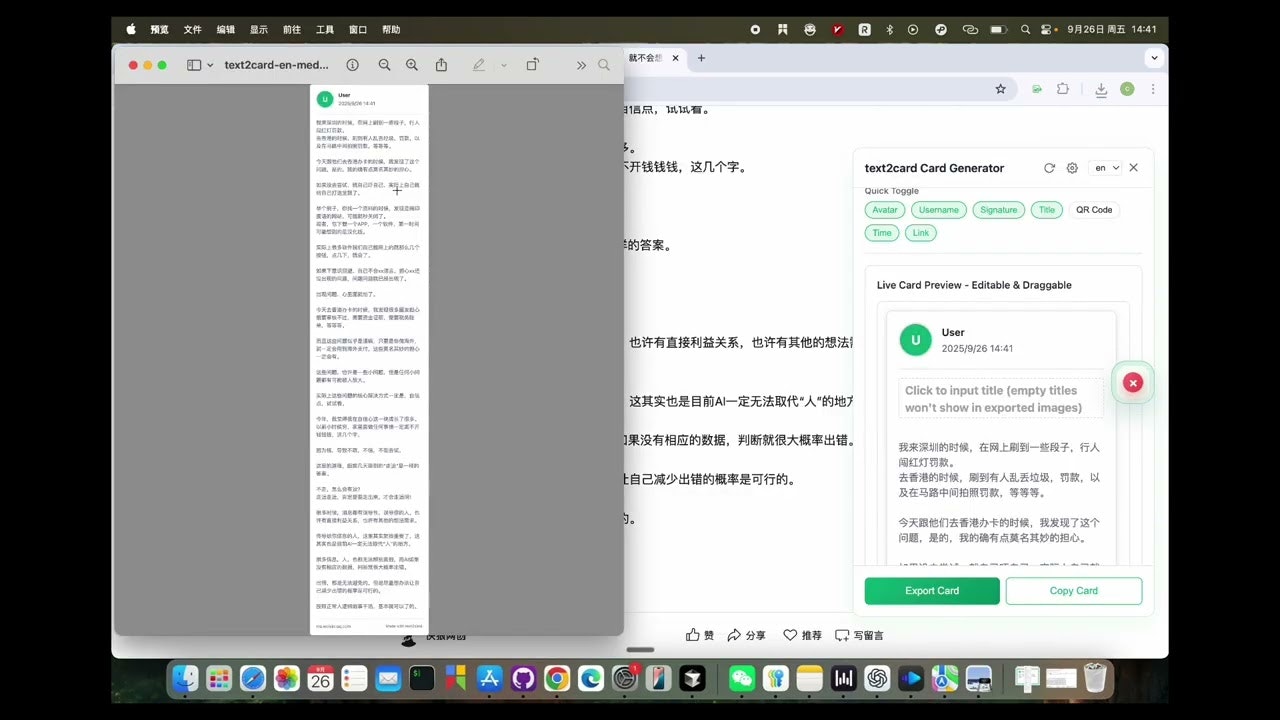Open the Chrome profile avatar
The width and height of the screenshot is (1280, 720).
pyautogui.click(x=1127, y=89)
